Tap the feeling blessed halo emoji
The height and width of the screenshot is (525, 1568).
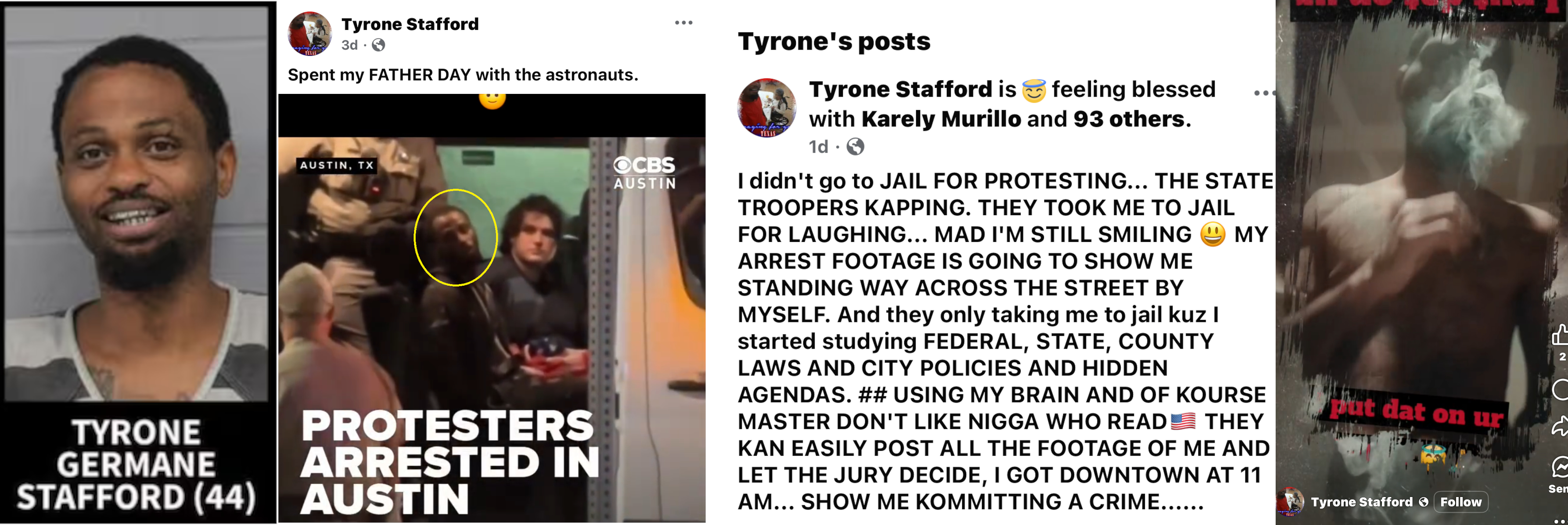pos(1034,90)
